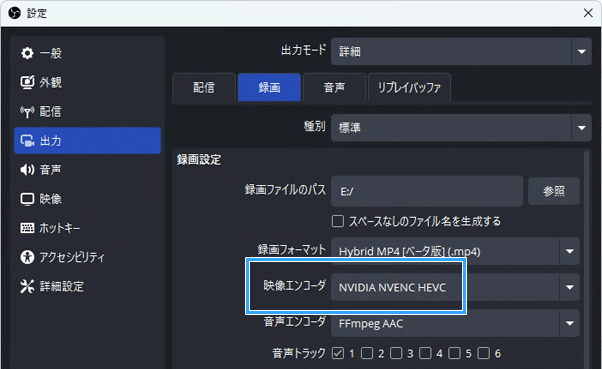Viewport: 602px width, 369px height.
Task: Click the tools icon for 詳細設定
Action: click(x=27, y=286)
